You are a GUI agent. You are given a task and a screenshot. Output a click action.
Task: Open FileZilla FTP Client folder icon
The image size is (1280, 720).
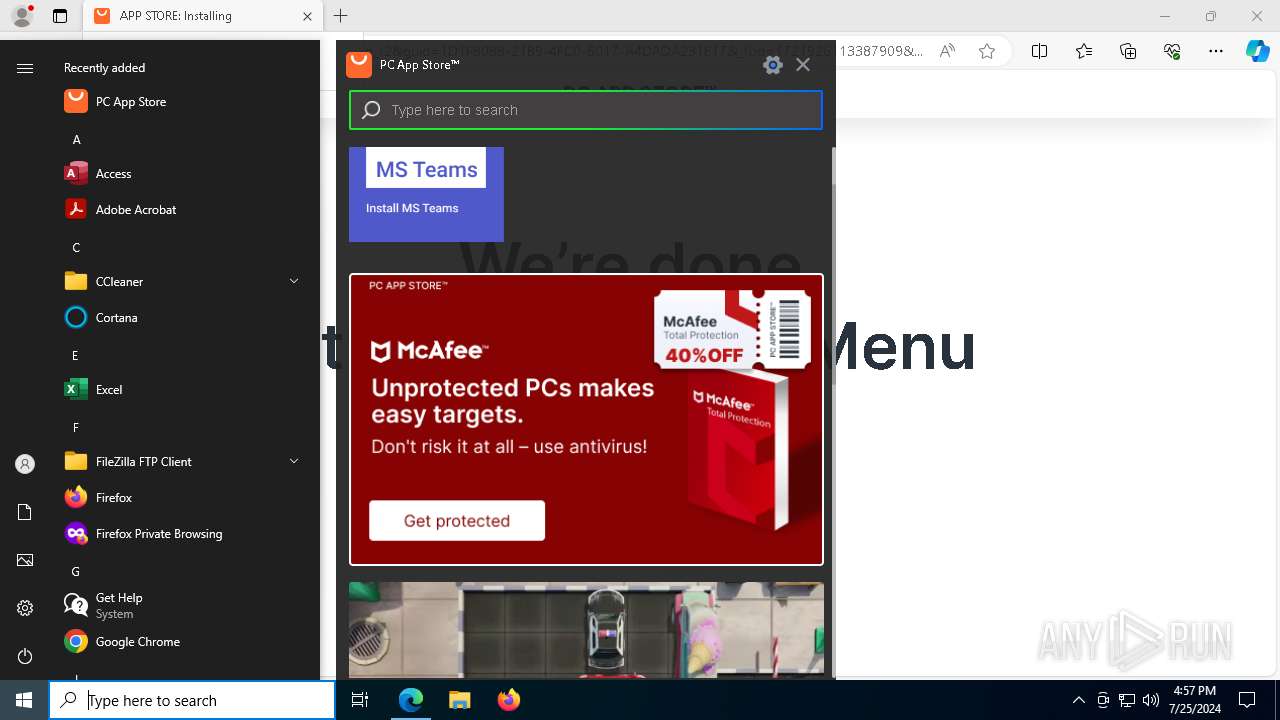76,461
